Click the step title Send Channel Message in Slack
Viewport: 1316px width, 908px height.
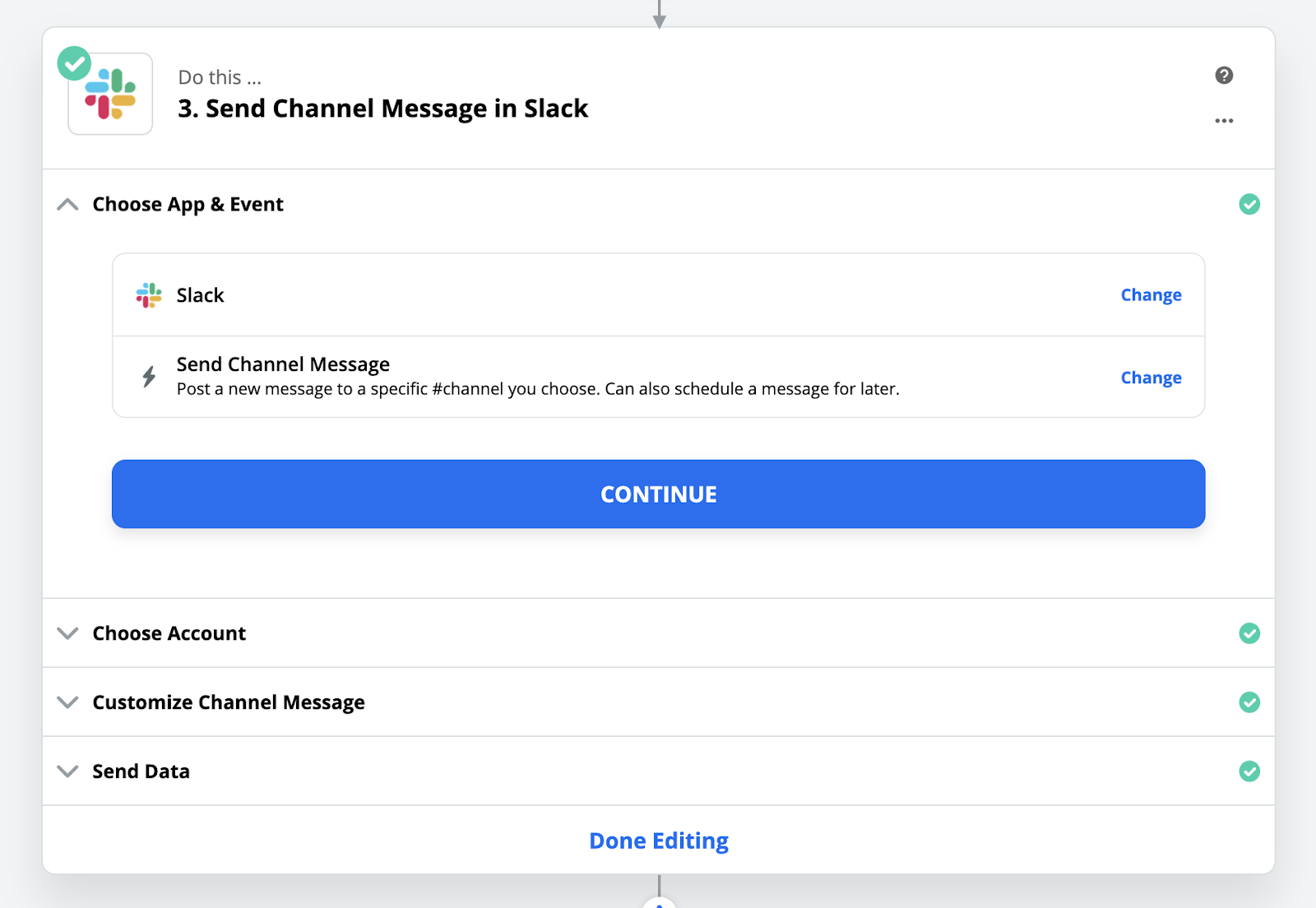(383, 109)
